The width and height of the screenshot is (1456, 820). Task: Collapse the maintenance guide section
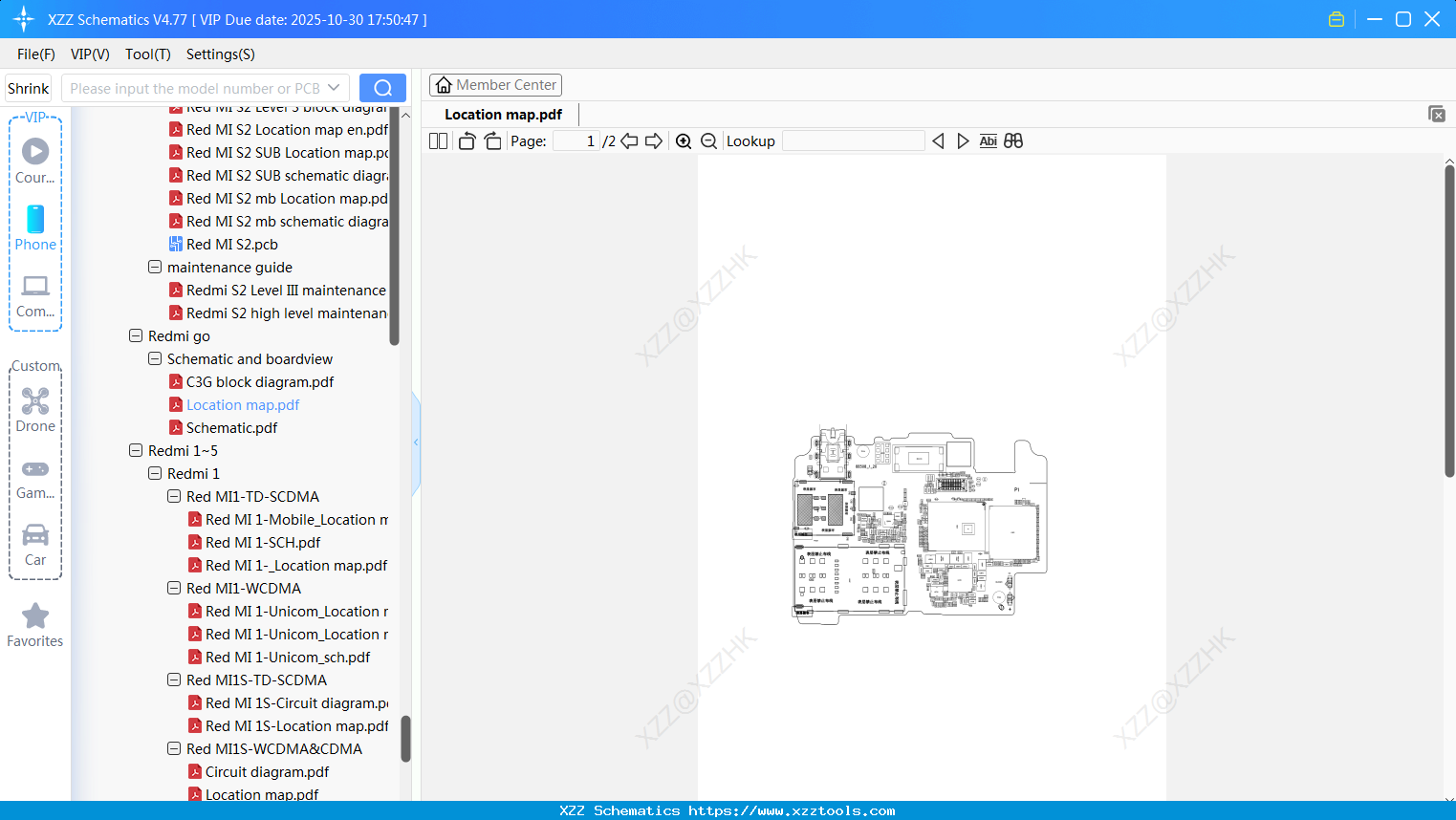tap(154, 267)
